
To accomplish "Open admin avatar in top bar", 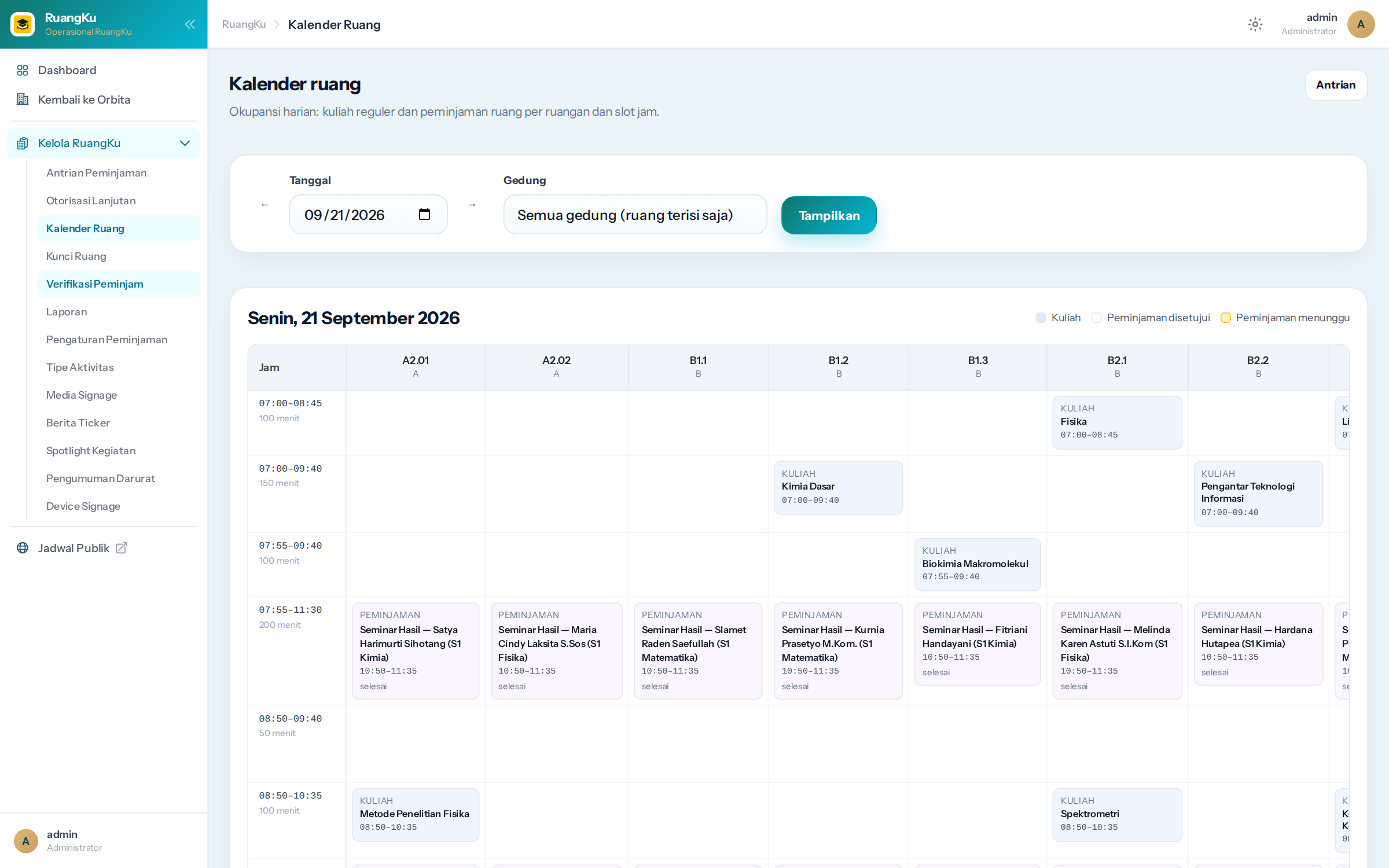I will pos(1361,24).
